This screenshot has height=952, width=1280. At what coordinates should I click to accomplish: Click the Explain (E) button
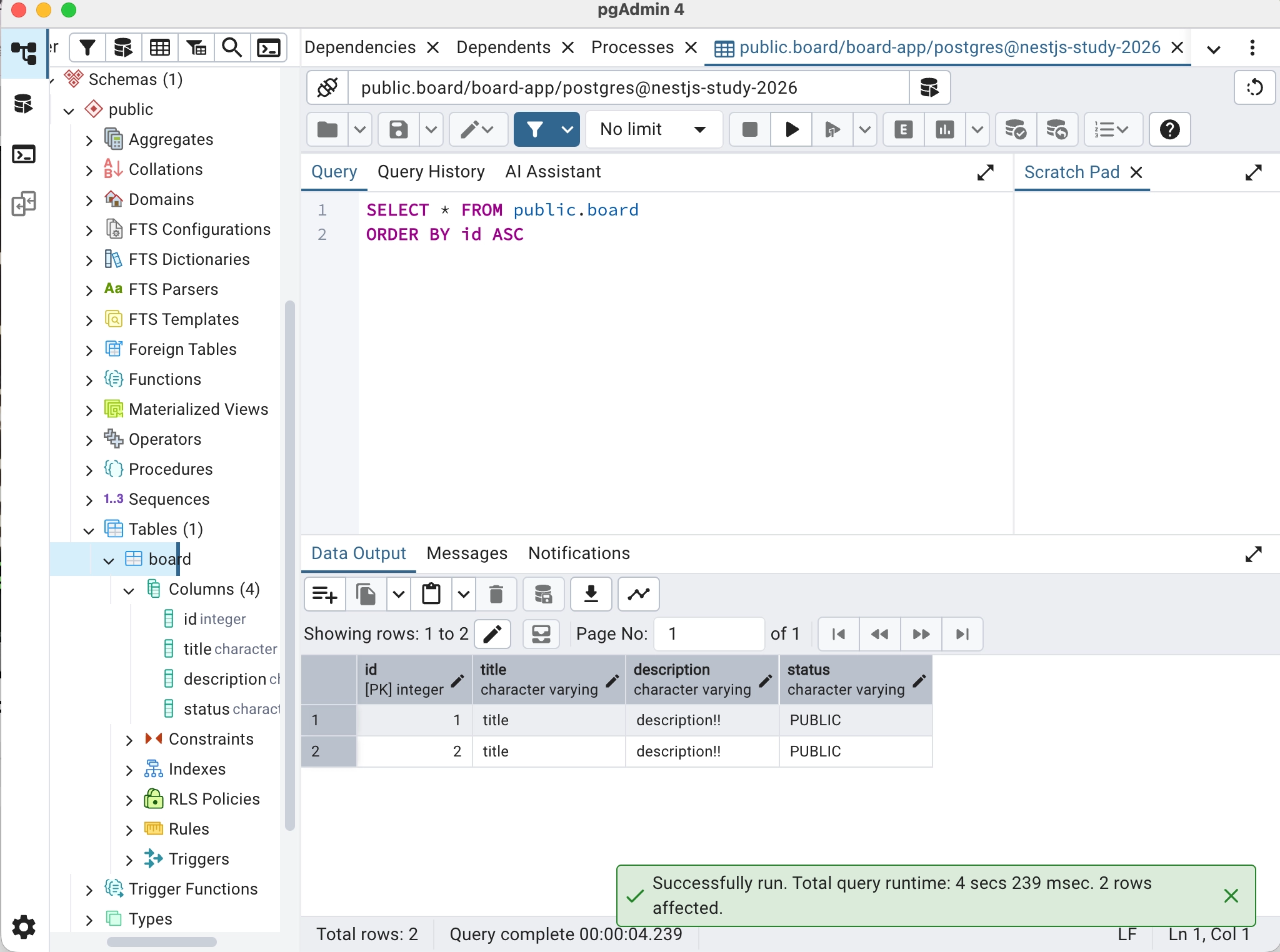(904, 129)
